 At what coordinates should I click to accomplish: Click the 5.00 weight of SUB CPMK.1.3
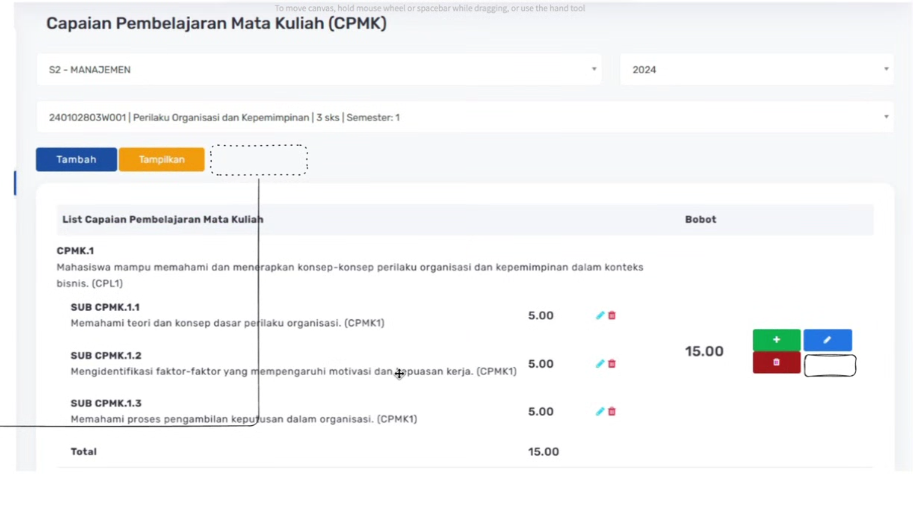point(540,411)
